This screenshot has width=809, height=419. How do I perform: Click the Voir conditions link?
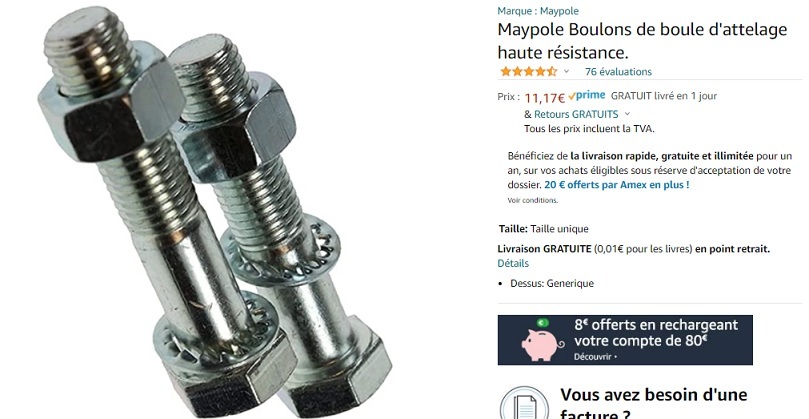point(532,200)
